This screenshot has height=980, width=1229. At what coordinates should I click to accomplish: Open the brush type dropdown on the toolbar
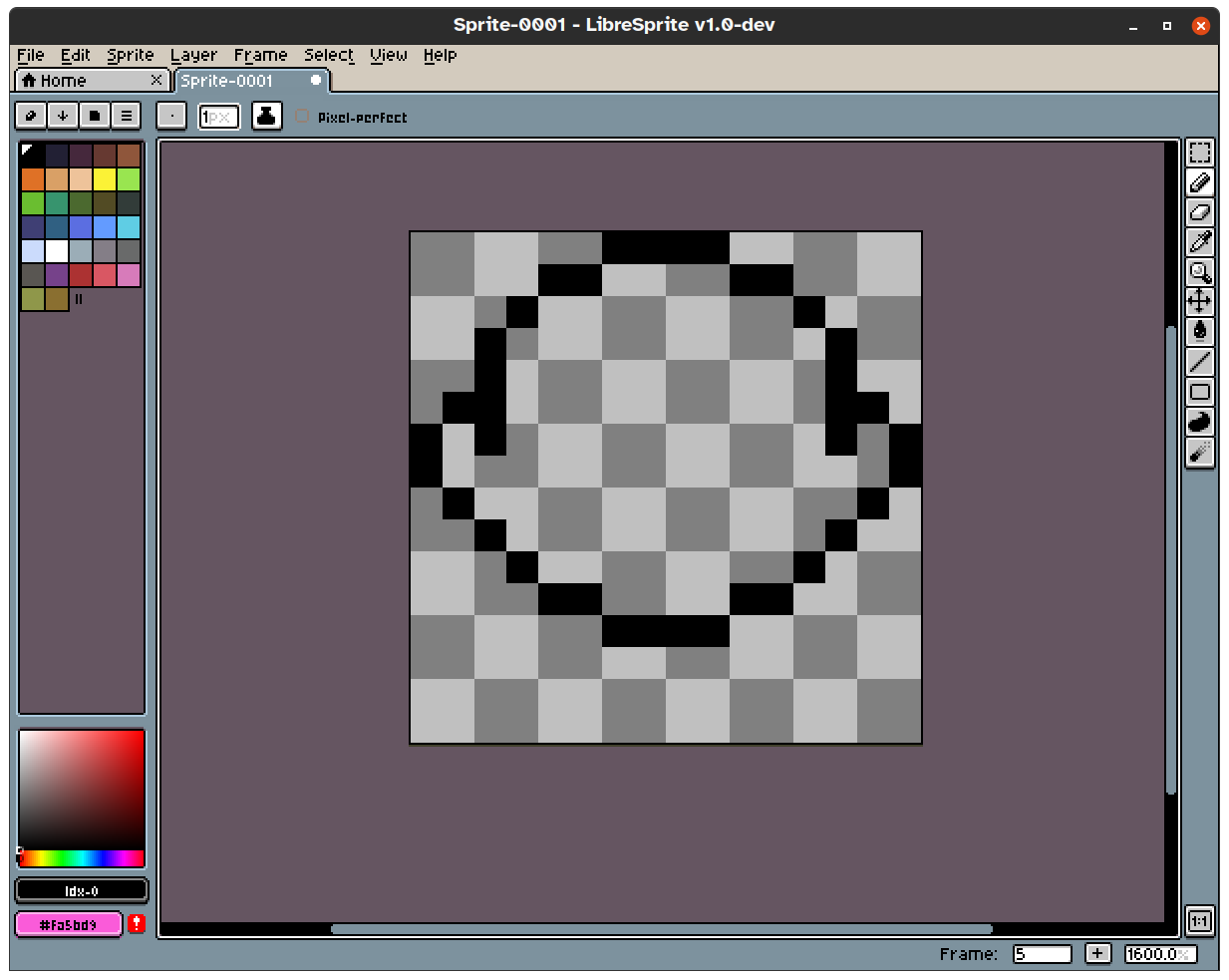click(170, 116)
